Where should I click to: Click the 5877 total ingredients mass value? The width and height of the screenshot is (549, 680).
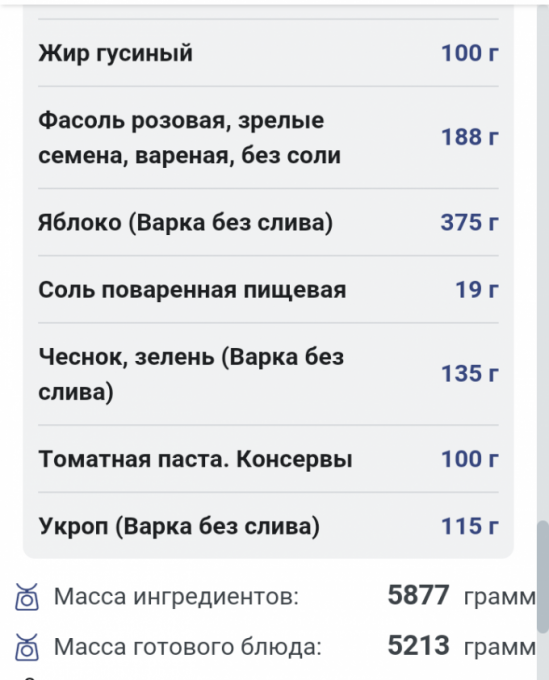(418, 595)
